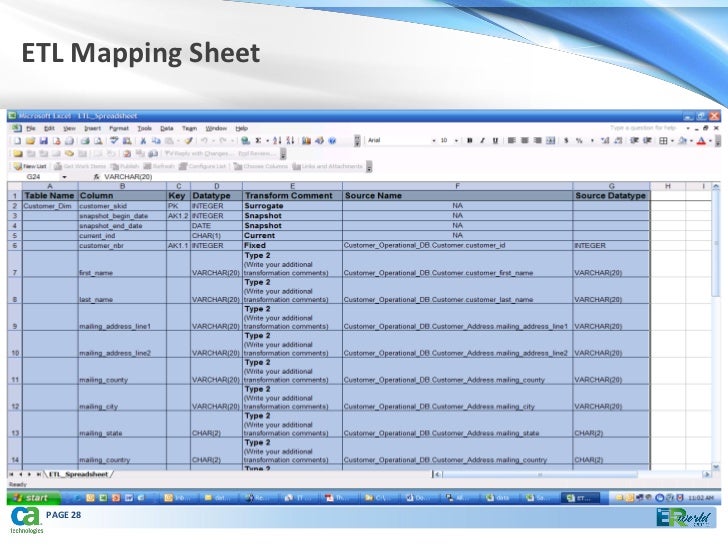Image resolution: width=728 pixels, height=546 pixels.
Task: Open the Edit menu
Action: pos(49,128)
